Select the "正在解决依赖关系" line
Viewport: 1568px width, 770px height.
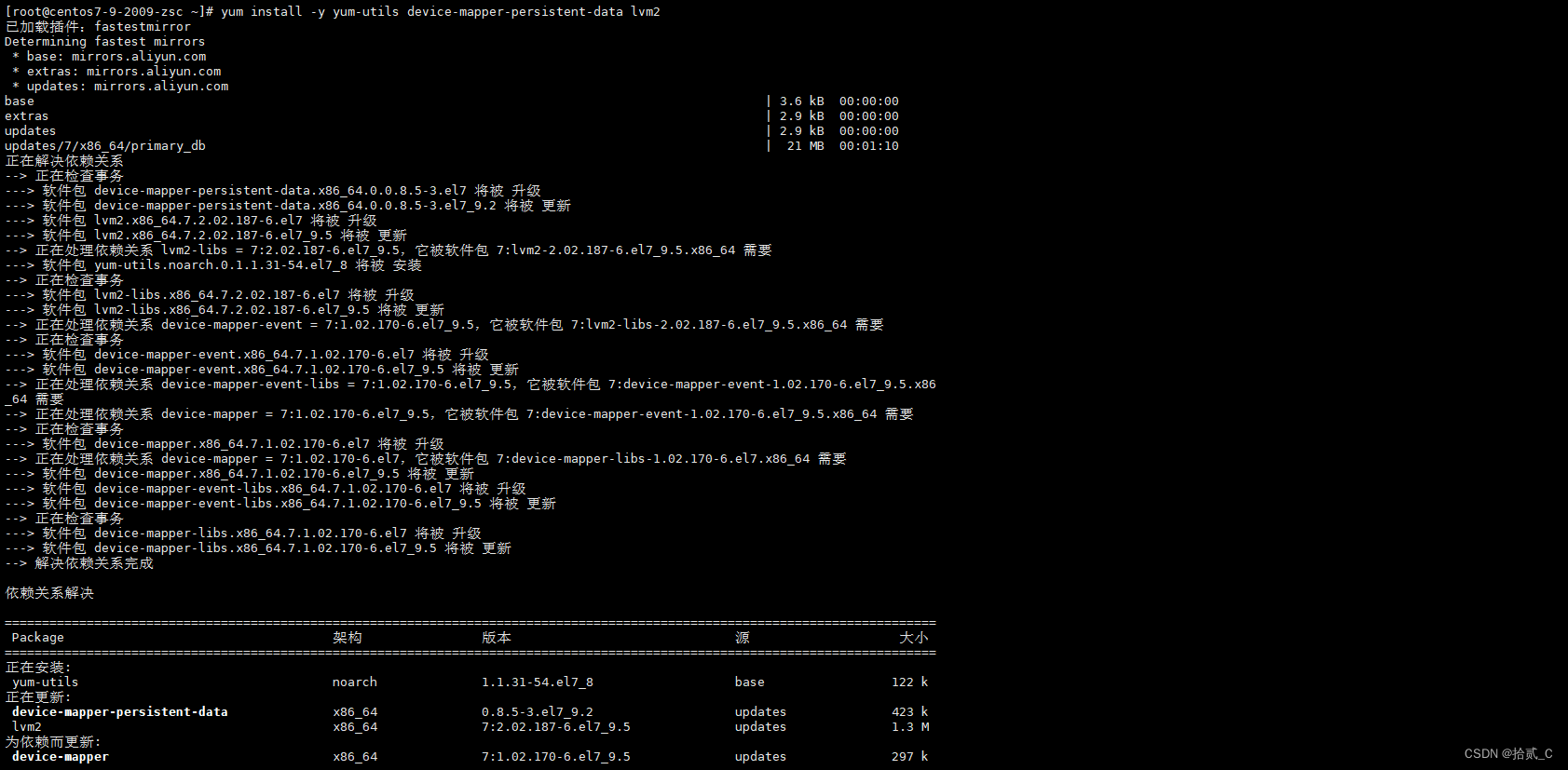64,161
